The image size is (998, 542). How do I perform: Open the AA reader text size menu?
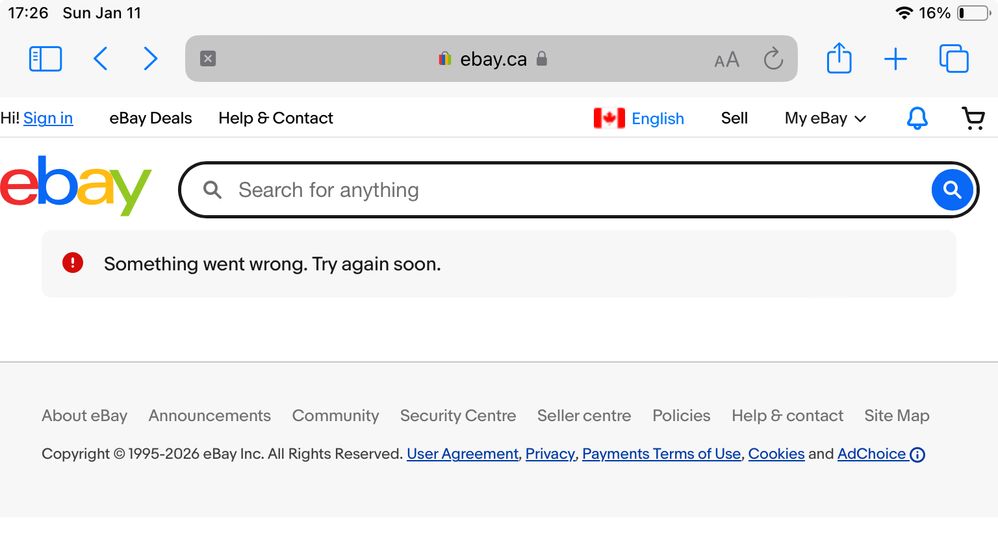(x=727, y=60)
